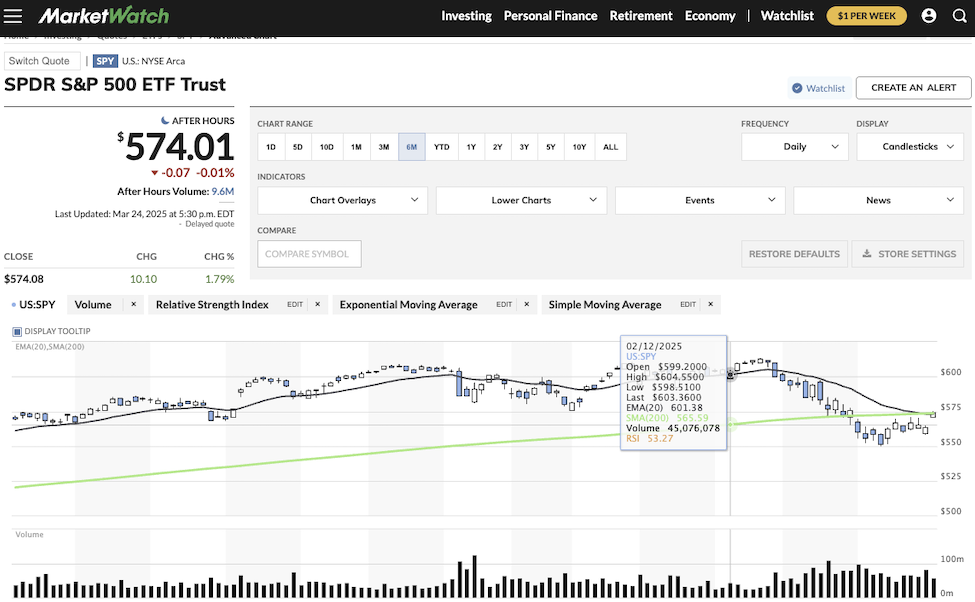Image resolution: width=975 pixels, height=602 pixels.
Task: Edit the Simple Moving Average settings
Action: pyautogui.click(x=688, y=305)
